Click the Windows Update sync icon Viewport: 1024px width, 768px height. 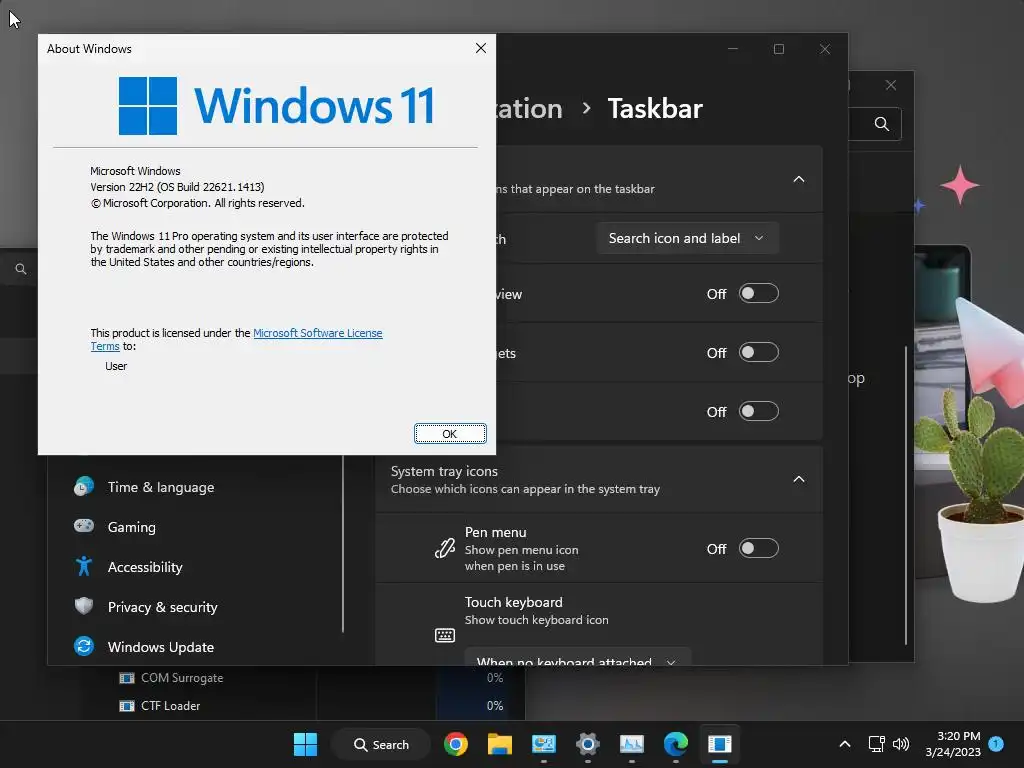pyautogui.click(x=84, y=646)
